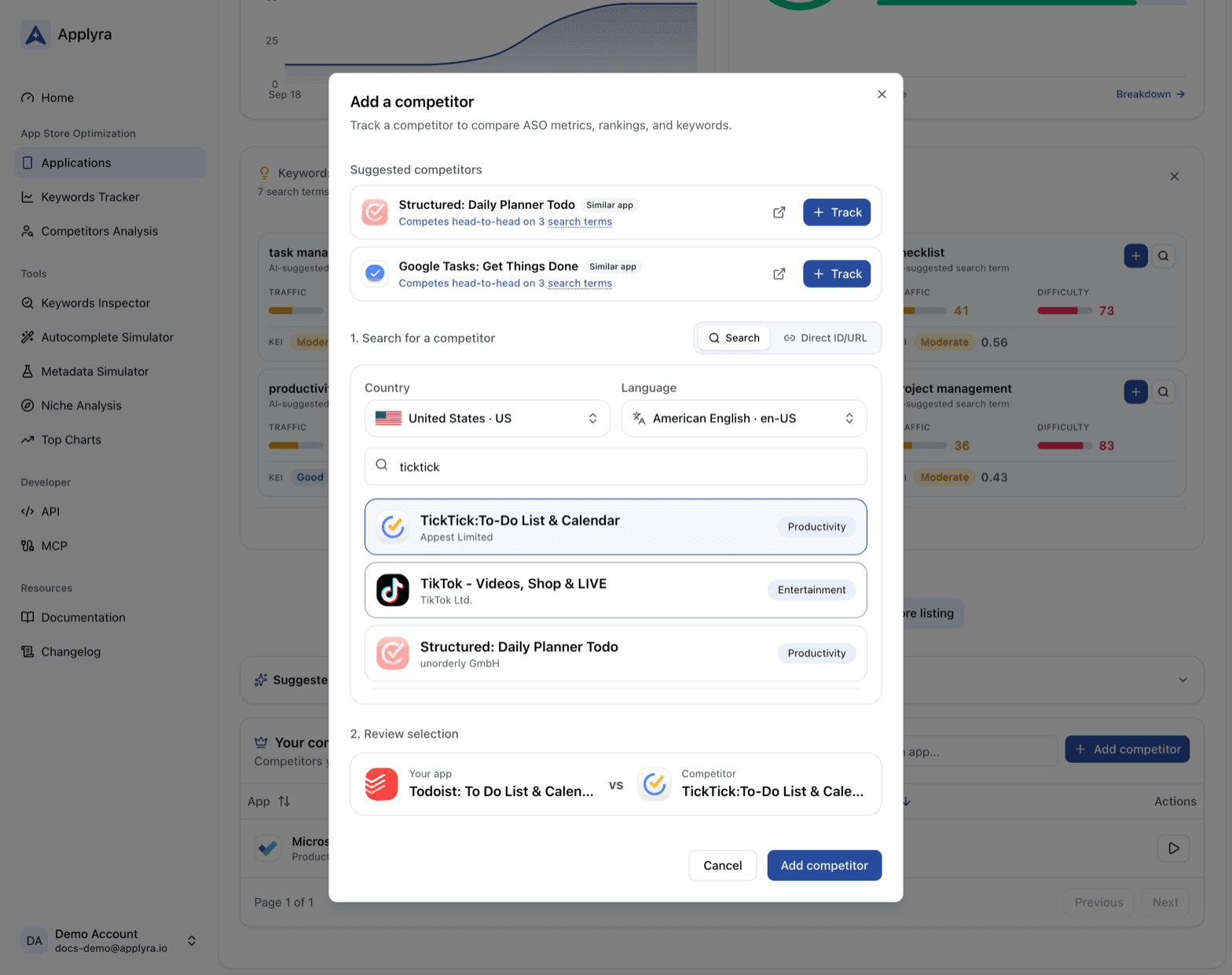Open Google Tasks external link icon
Screen dimensions: 1232x975
pos(779,274)
